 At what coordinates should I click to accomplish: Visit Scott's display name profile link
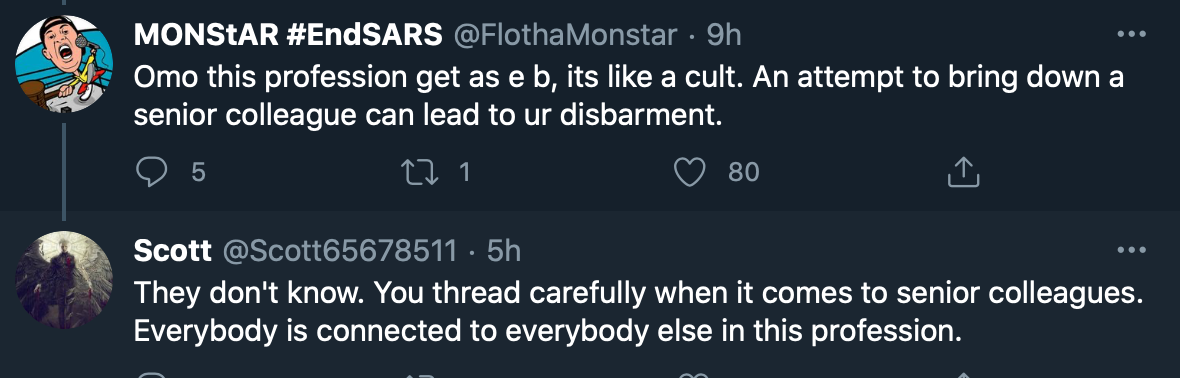tap(172, 251)
